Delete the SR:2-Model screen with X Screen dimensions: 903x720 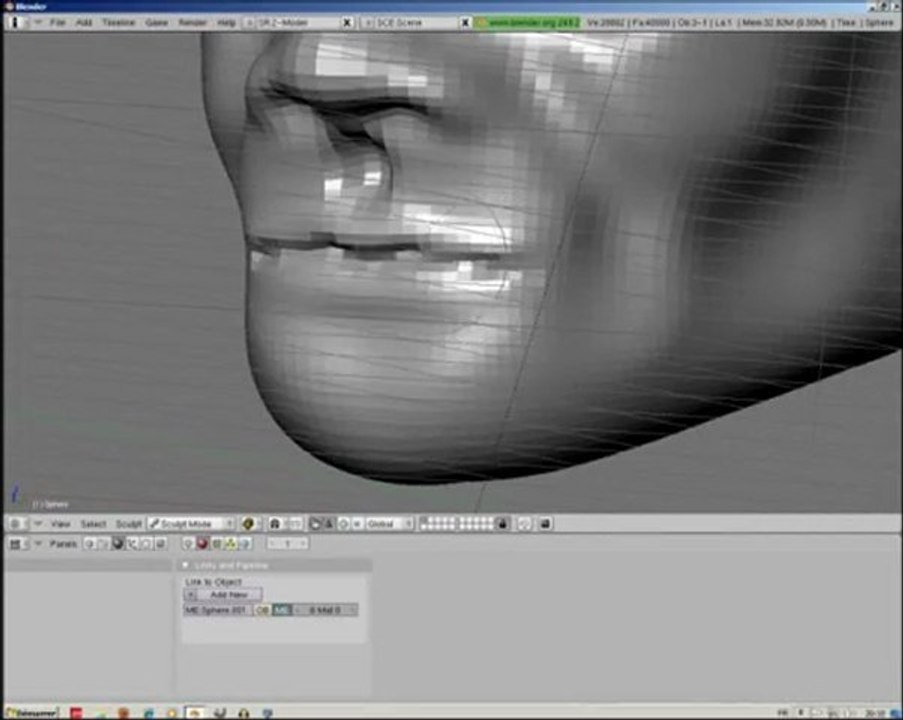(347, 22)
